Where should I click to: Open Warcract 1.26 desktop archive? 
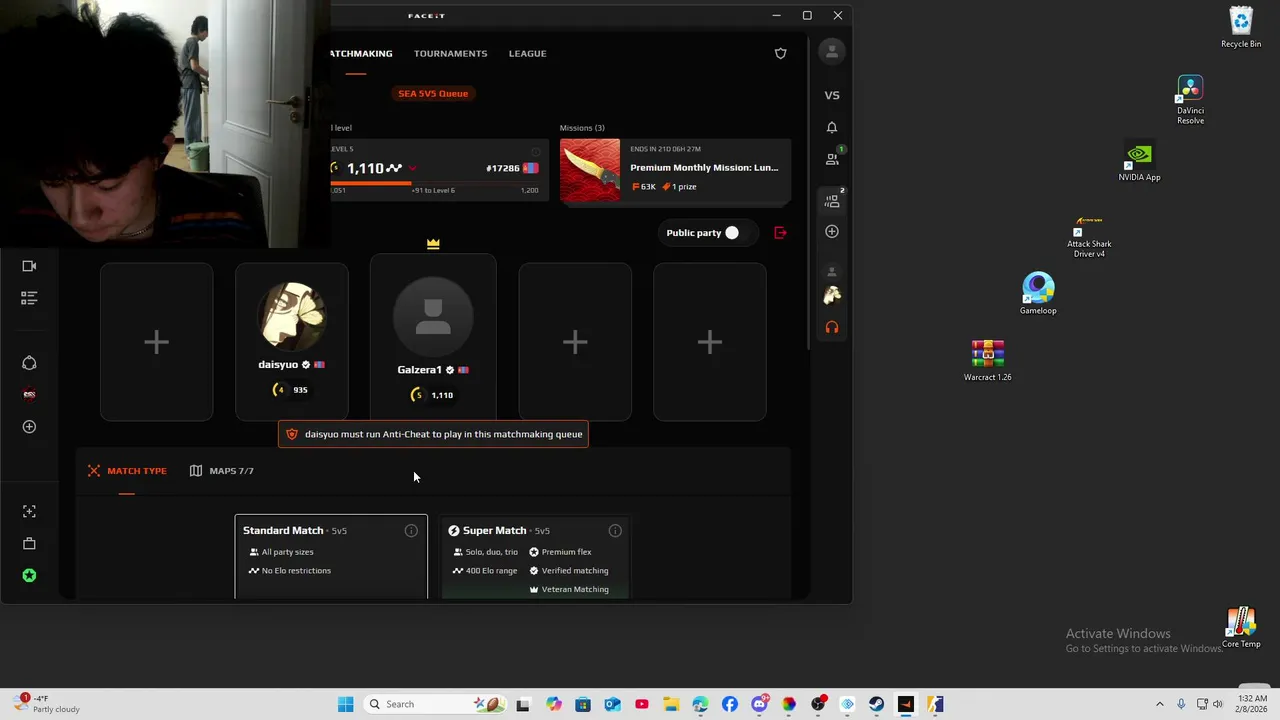click(987, 361)
